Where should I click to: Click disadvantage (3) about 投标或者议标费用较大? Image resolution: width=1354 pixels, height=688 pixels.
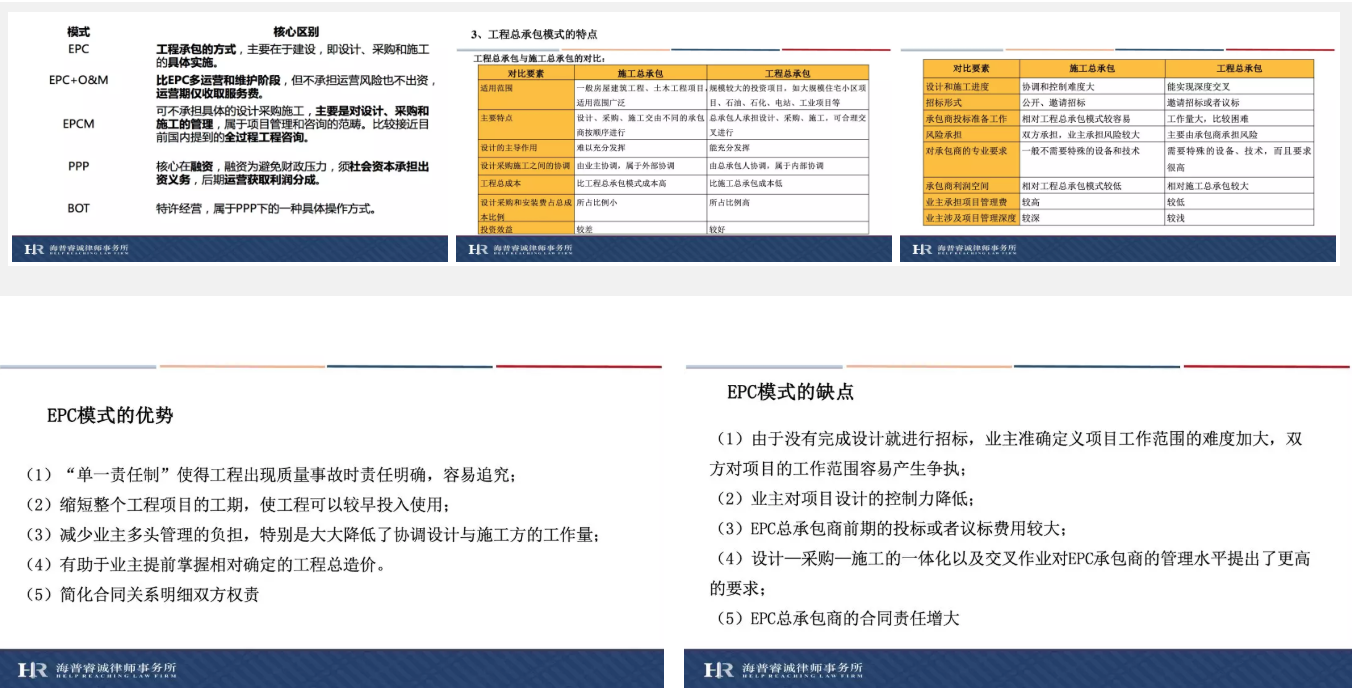[x=893, y=528]
